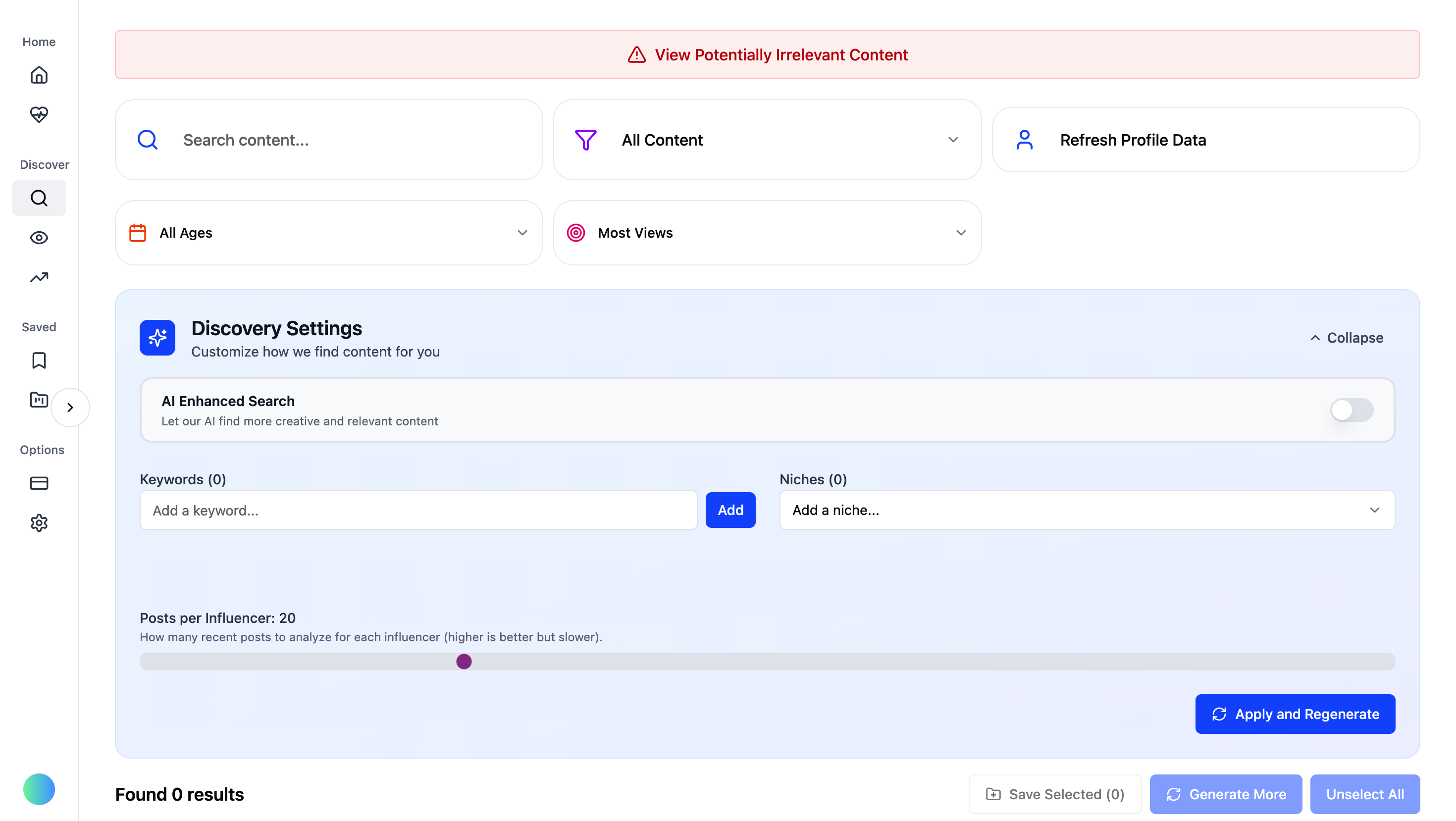This screenshot has height=821, width=1456.
Task: Open the folder chart icon under Saved
Action: click(x=39, y=400)
